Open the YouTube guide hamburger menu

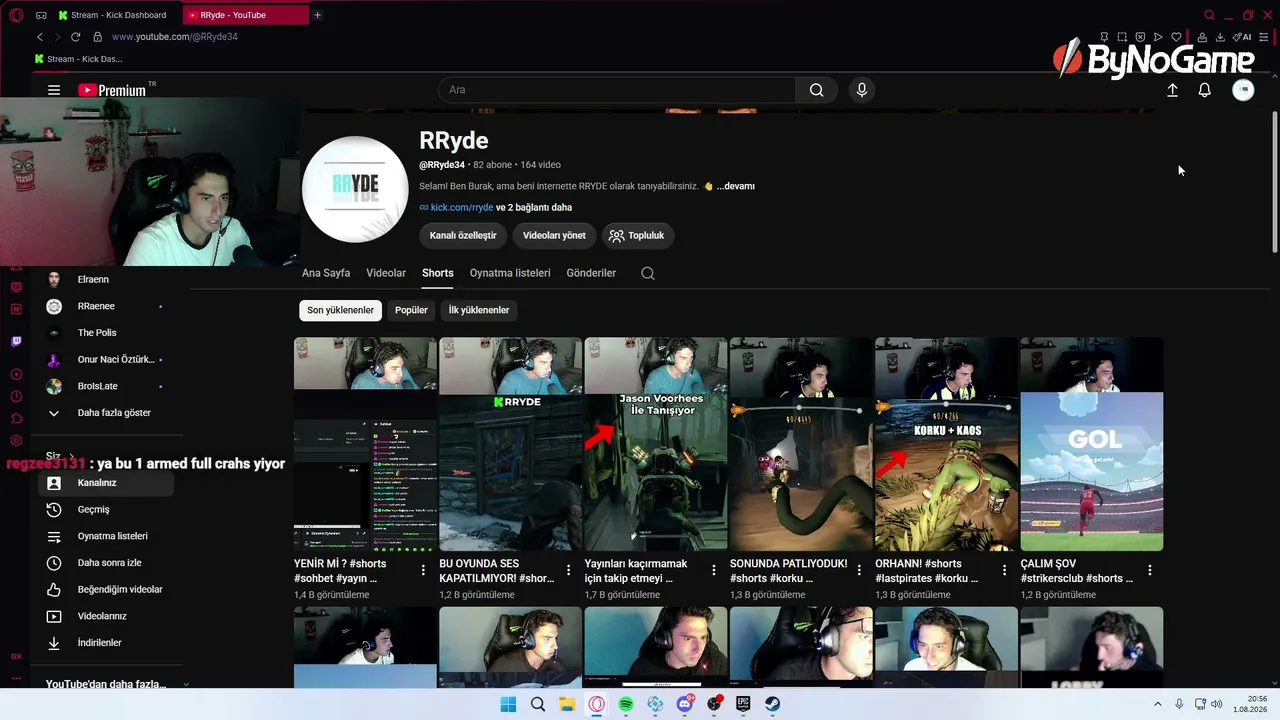coord(54,90)
